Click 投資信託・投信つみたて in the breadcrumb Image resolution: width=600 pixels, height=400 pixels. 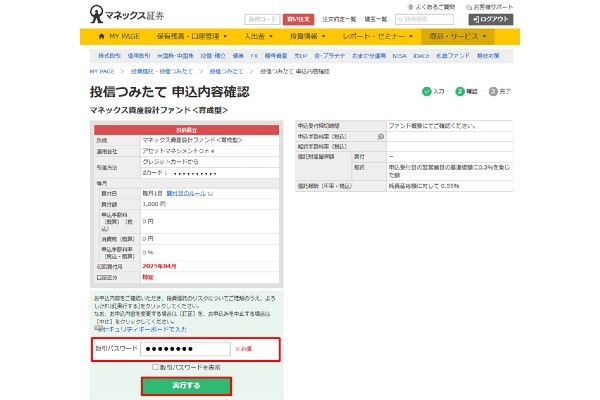click(x=162, y=72)
